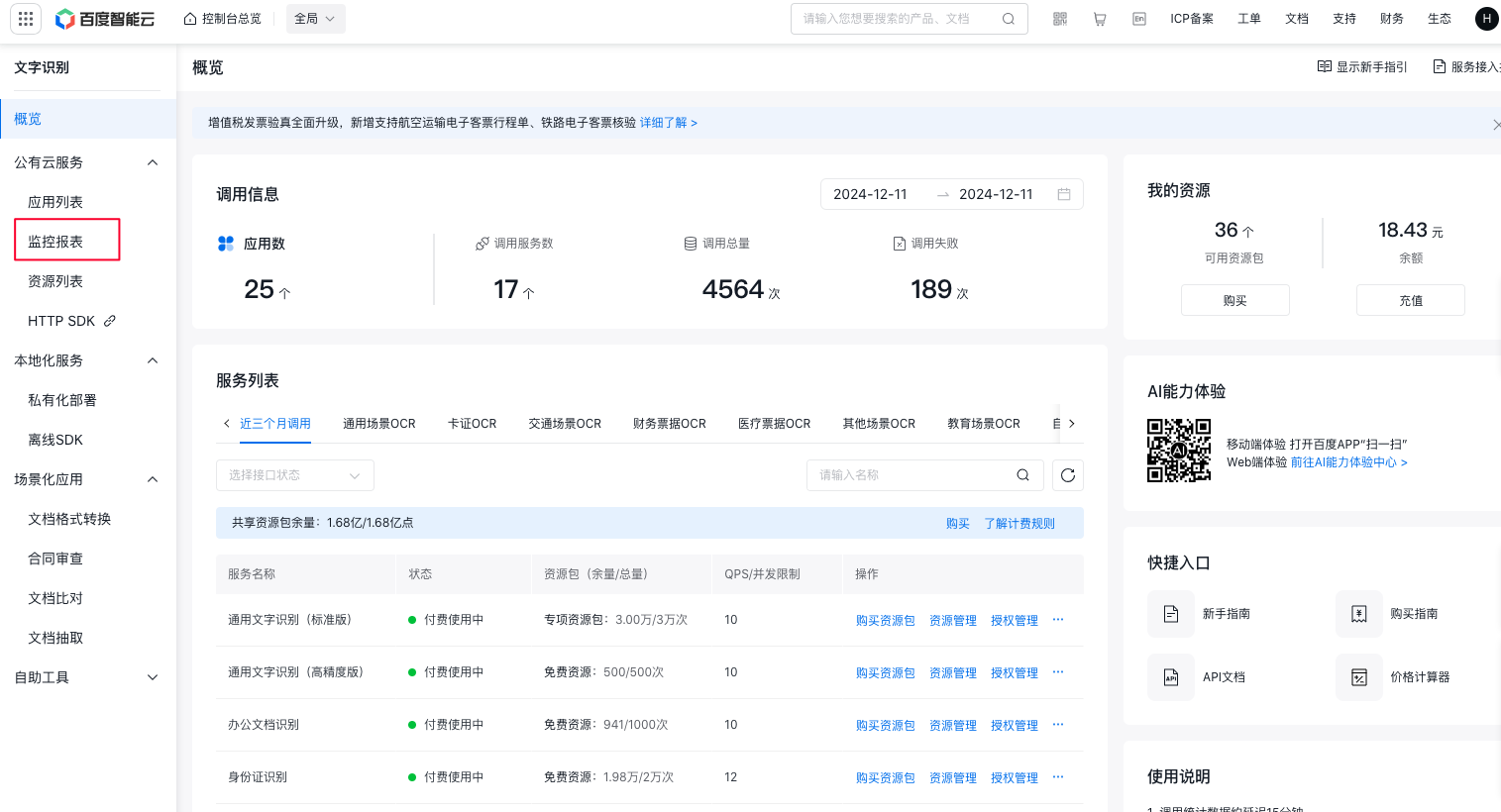Select the 通用场景OCR tab

379,424
